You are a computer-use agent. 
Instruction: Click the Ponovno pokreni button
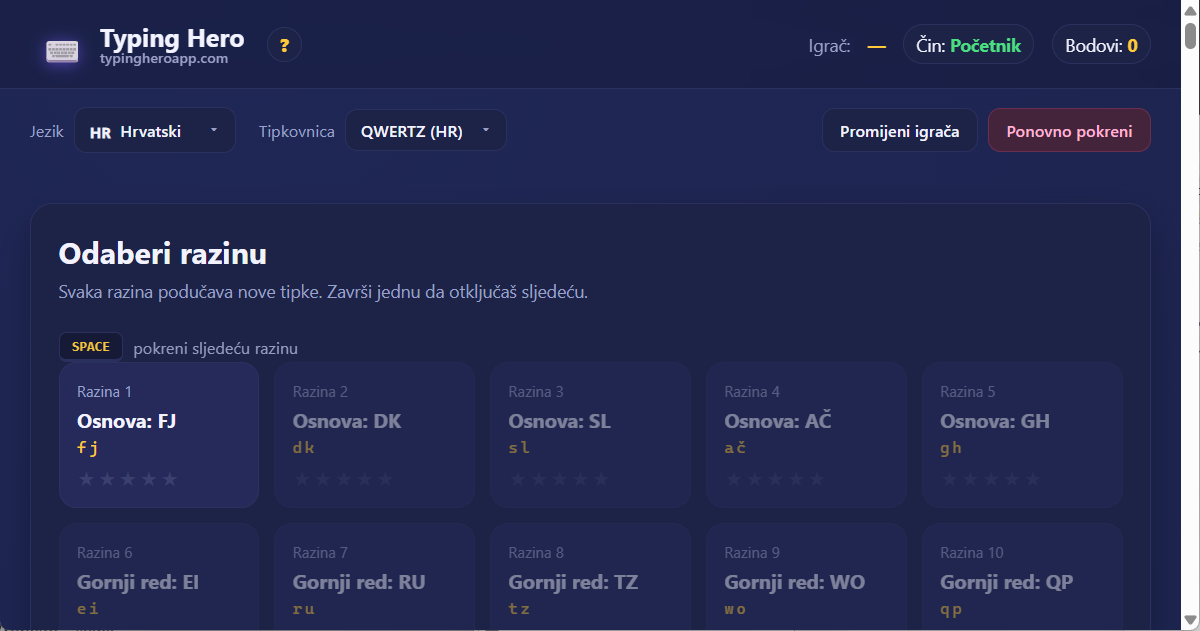pos(1069,131)
